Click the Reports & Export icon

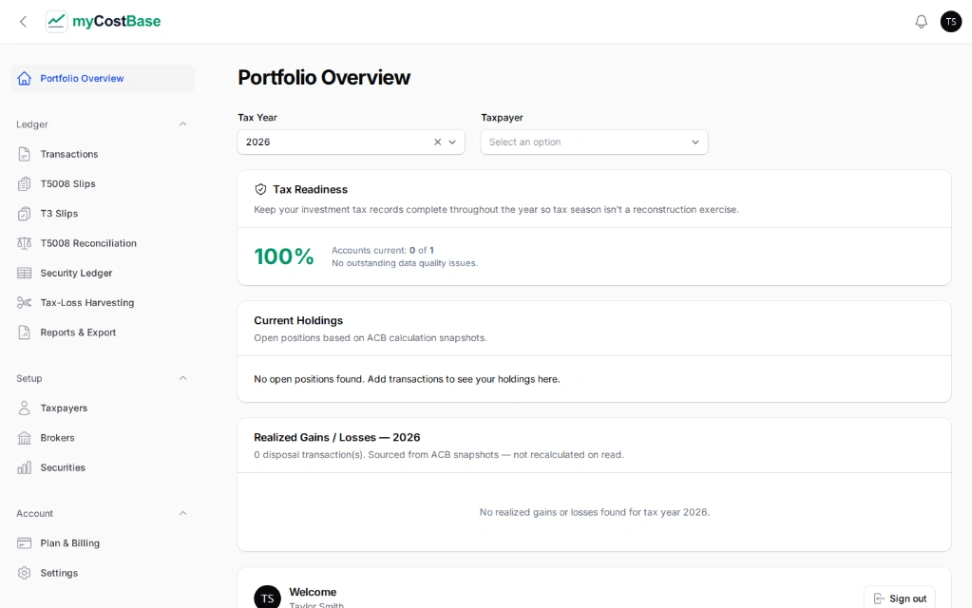tap(24, 332)
